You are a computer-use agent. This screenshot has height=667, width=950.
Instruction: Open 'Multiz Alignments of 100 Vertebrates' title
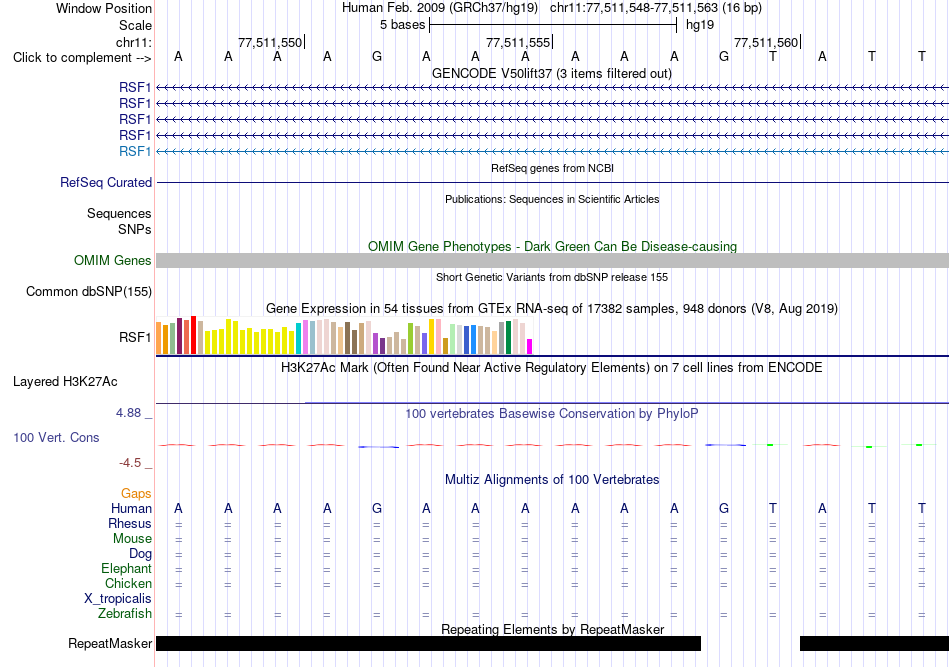pos(552,480)
